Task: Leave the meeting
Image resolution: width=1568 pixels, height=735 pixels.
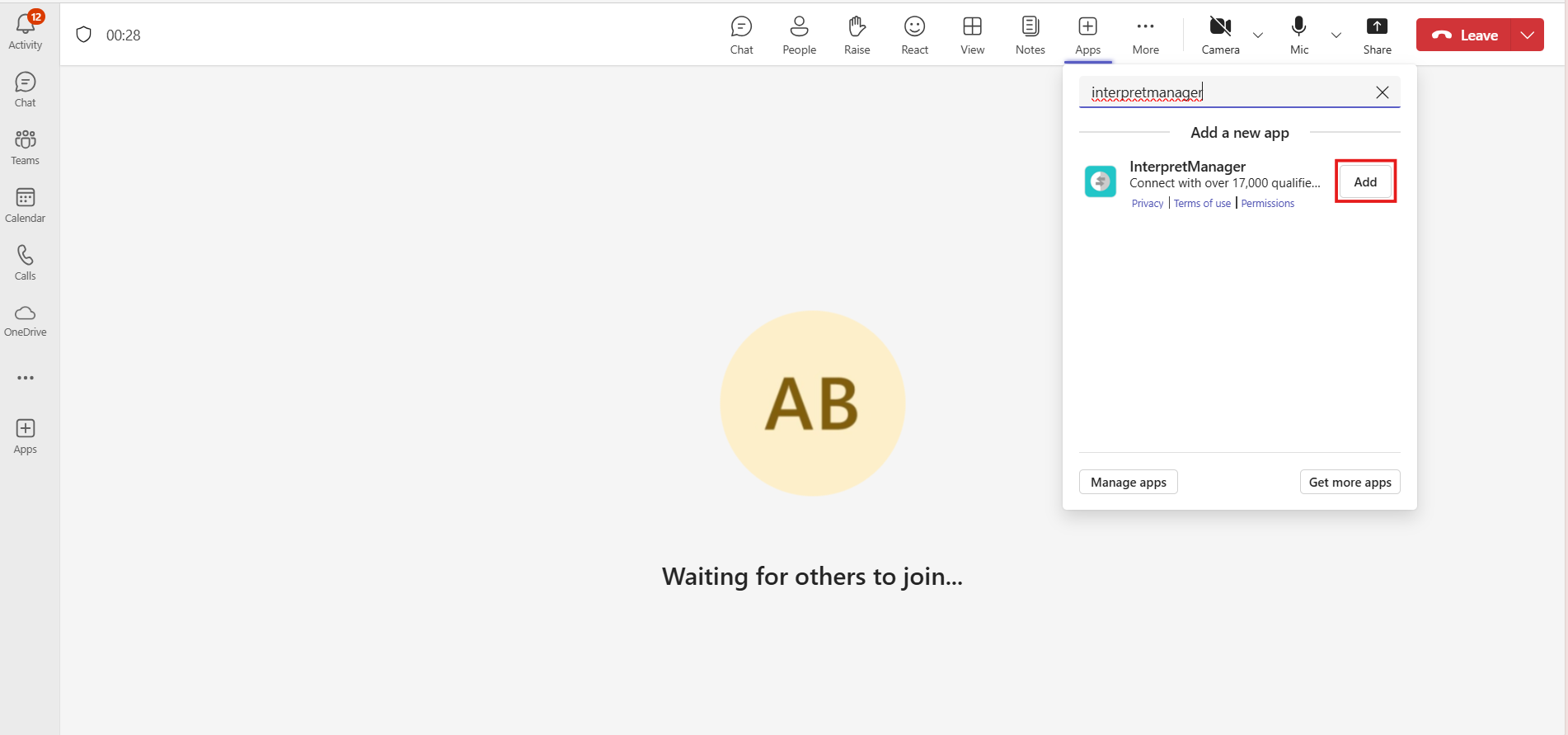Action: (1464, 35)
